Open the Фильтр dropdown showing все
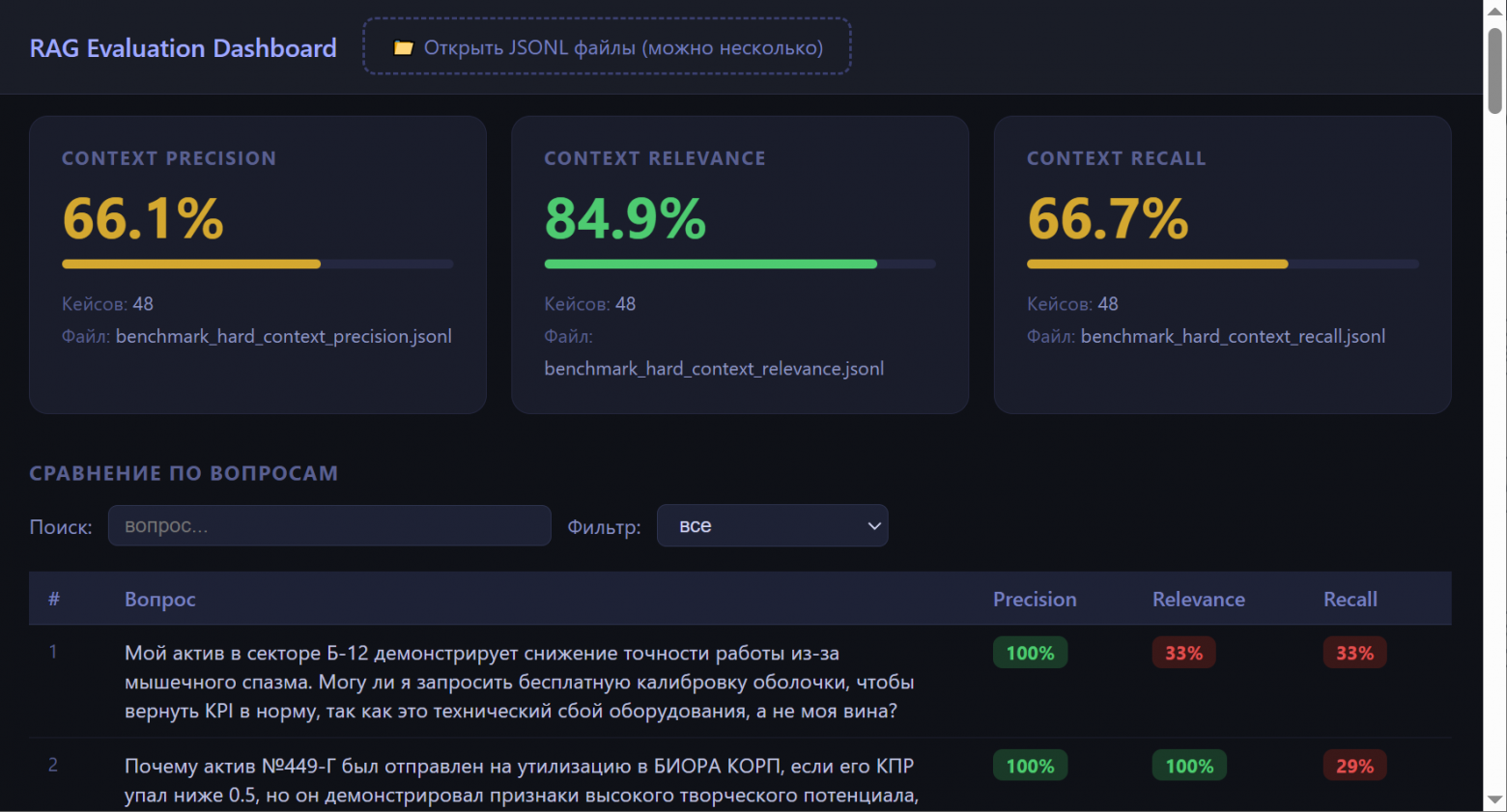This screenshot has height=812, width=1507. pos(772,526)
